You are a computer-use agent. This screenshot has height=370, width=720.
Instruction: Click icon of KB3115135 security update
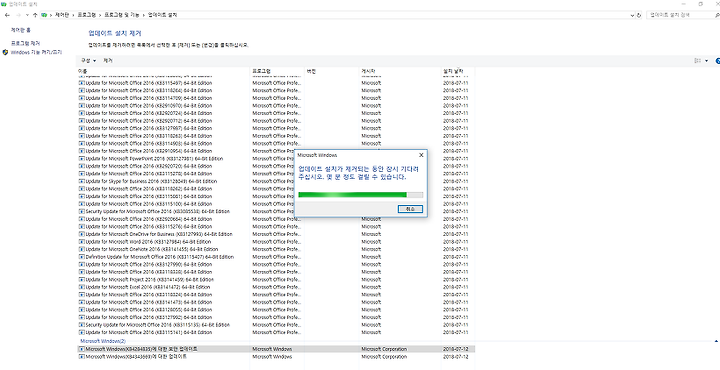point(82,325)
